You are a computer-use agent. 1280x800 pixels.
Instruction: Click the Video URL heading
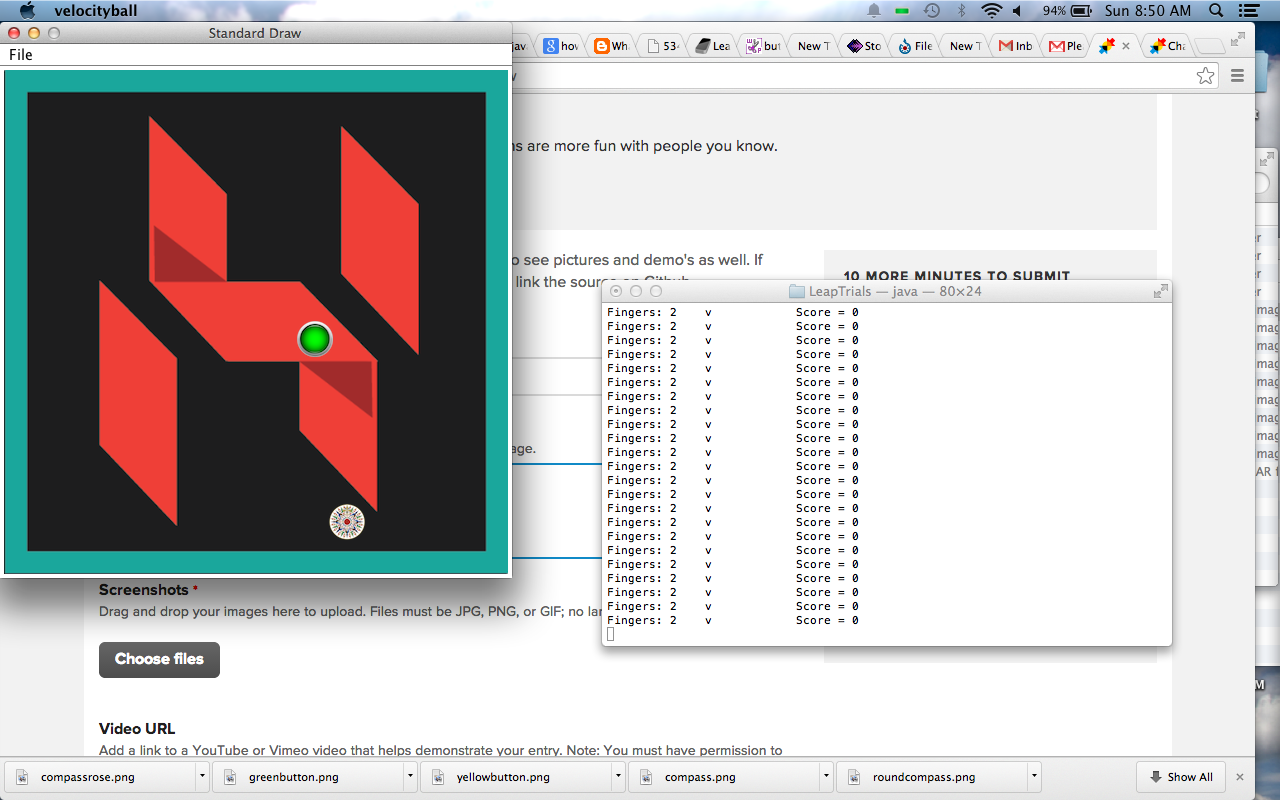pyautogui.click(x=137, y=728)
